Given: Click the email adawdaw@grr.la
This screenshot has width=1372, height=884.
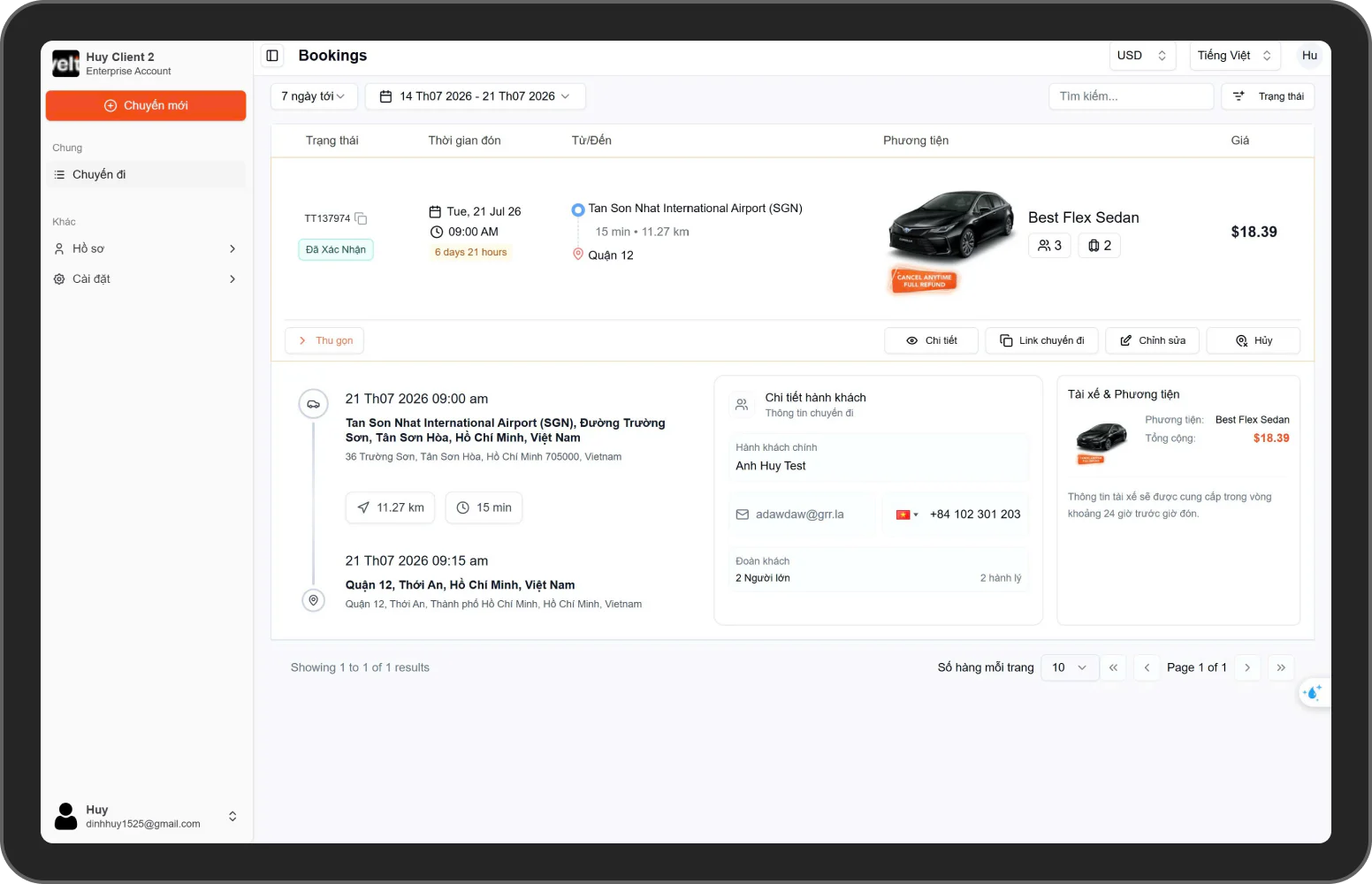Looking at the screenshot, I should [799, 514].
